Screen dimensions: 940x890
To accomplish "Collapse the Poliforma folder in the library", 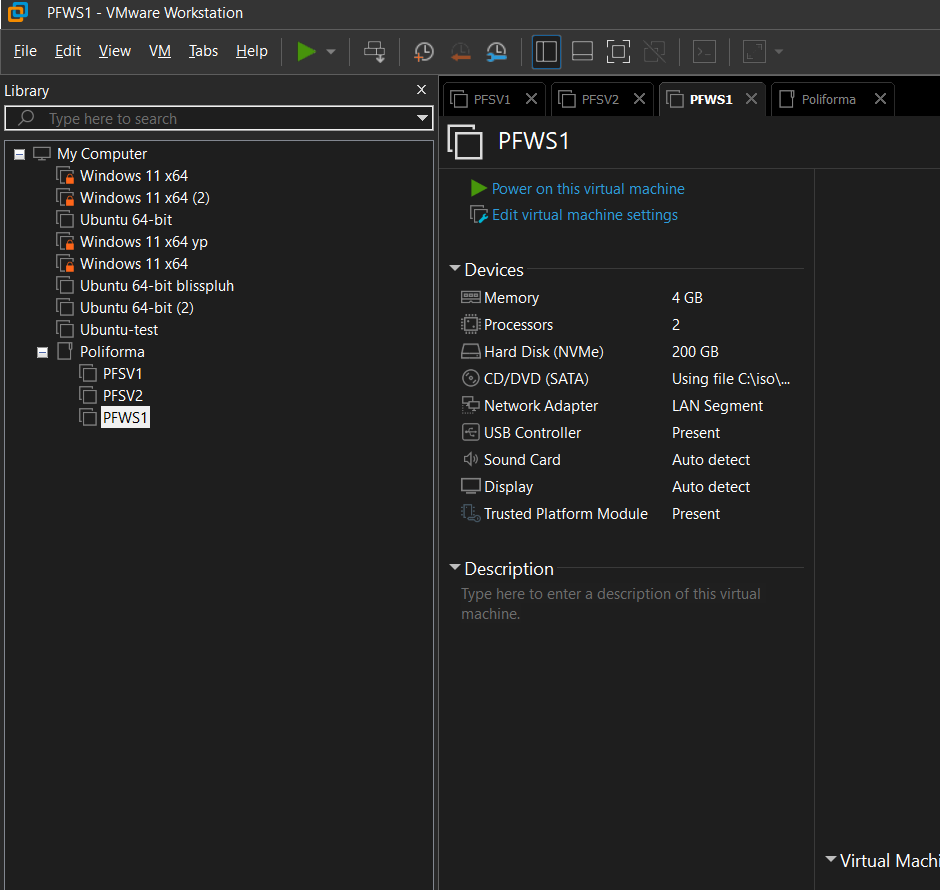I will (42, 352).
